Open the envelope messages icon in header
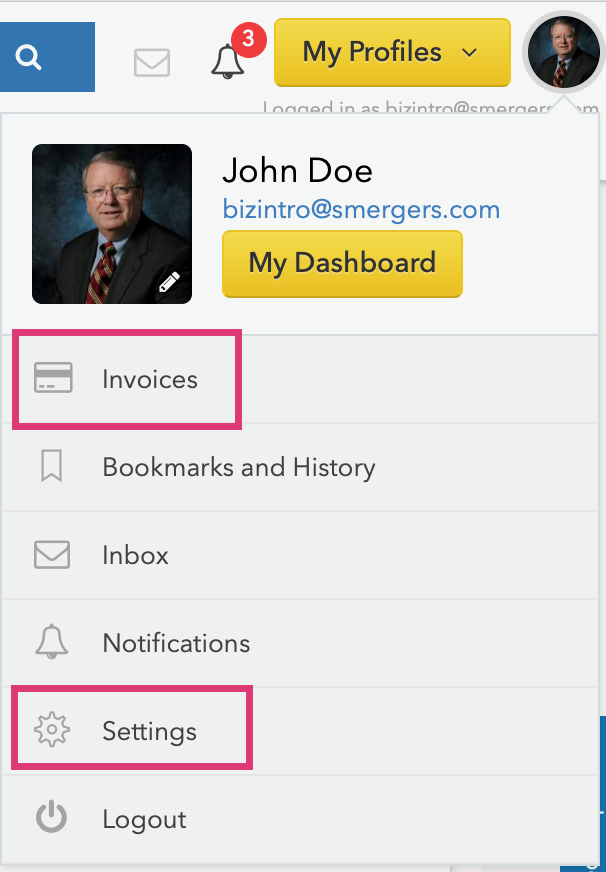 (152, 62)
